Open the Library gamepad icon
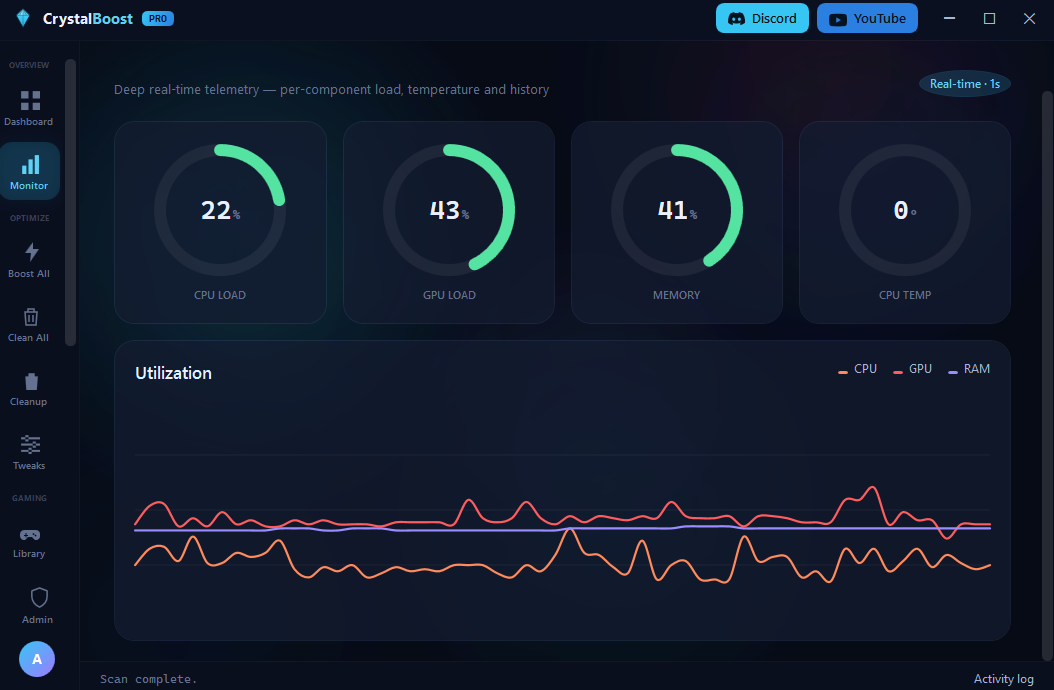1054x690 pixels. point(30,535)
